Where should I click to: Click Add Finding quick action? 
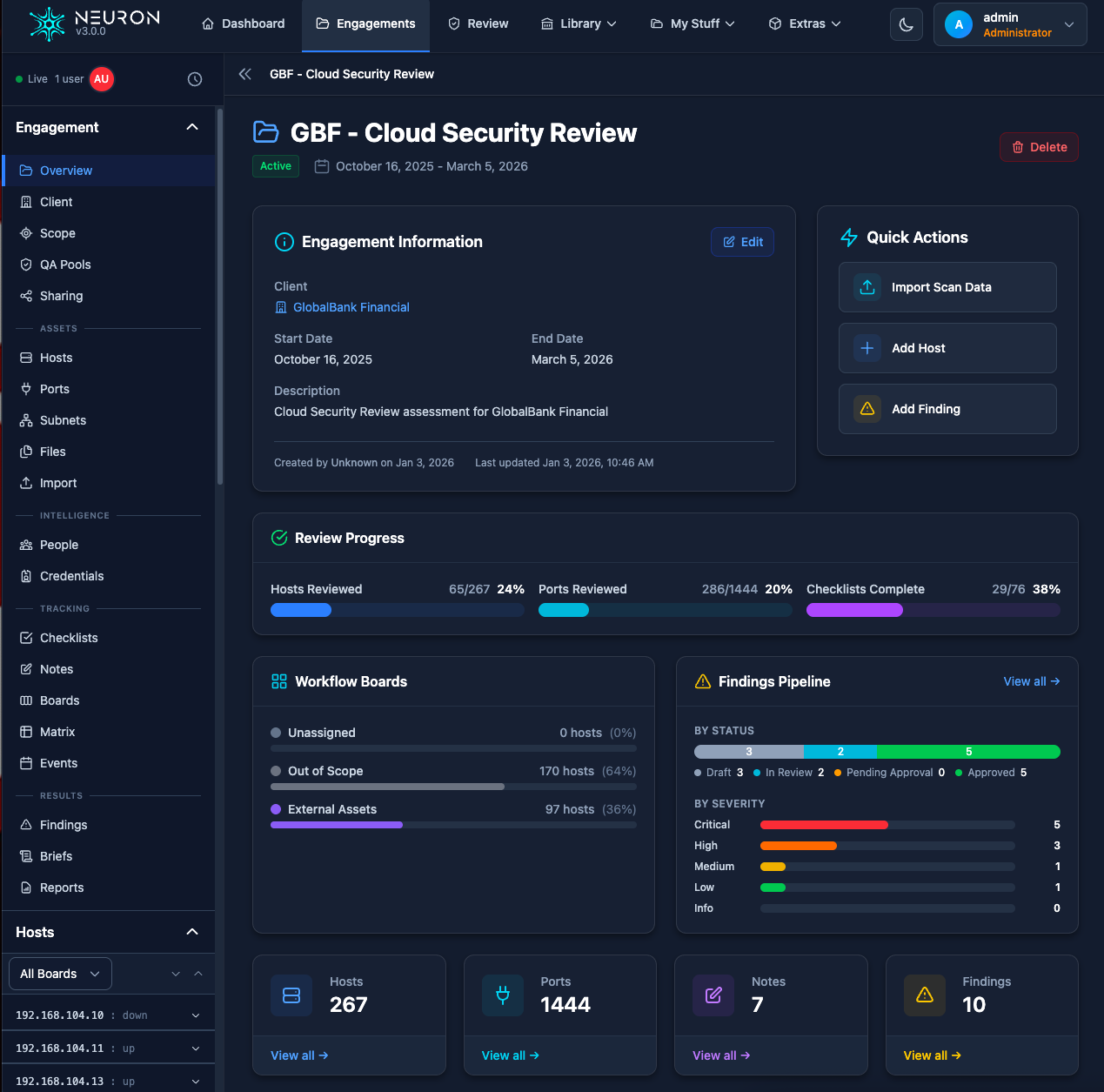tap(947, 409)
